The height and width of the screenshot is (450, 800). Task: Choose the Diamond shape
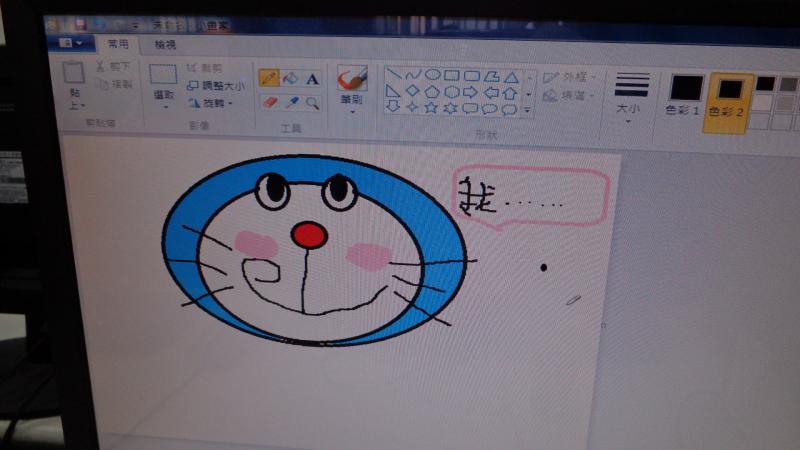pos(412,91)
